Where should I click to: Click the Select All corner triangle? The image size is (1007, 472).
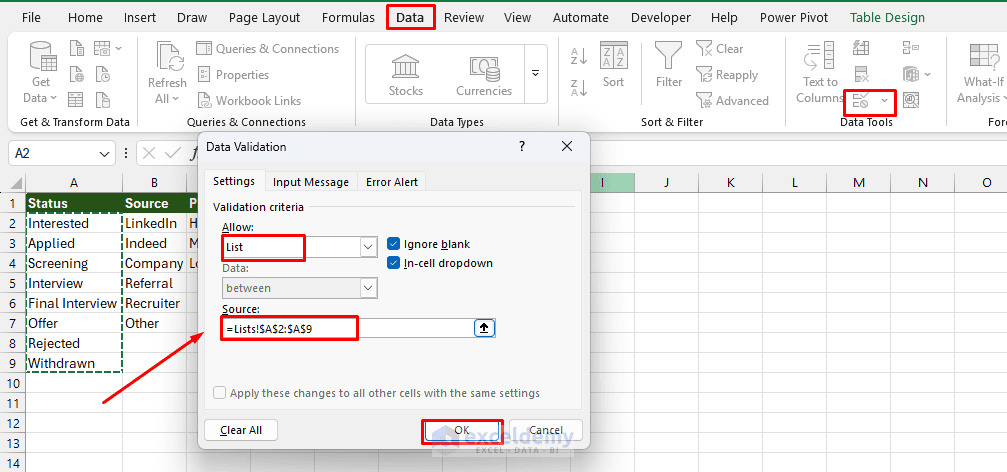(16, 183)
